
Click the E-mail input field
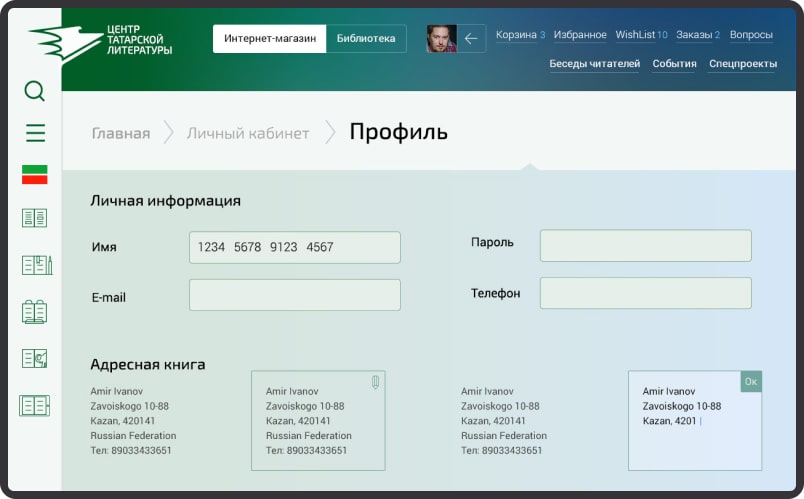(294, 295)
